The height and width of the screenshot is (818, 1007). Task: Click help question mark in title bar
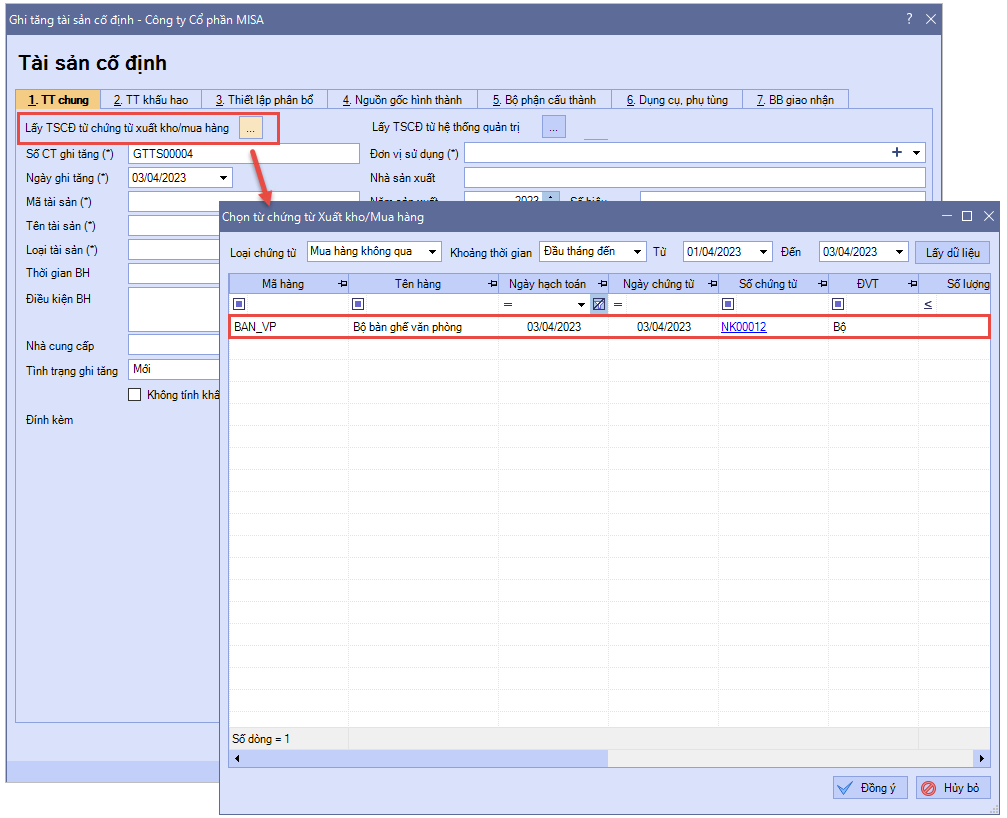909,19
